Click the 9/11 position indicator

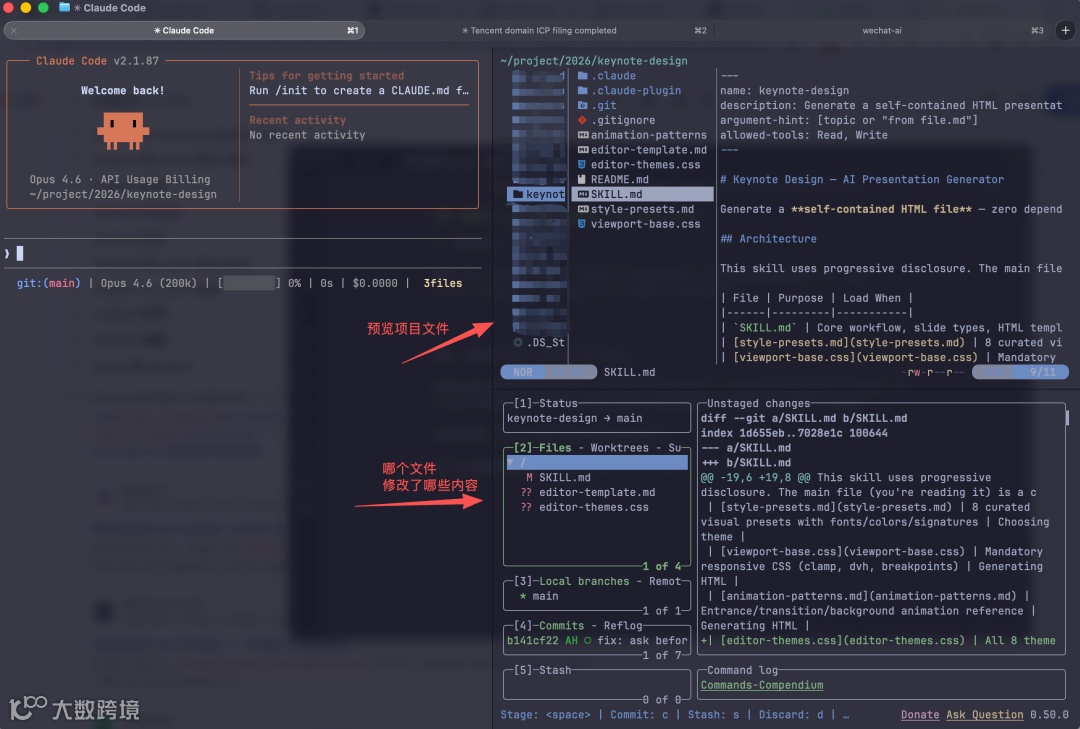(x=1043, y=372)
